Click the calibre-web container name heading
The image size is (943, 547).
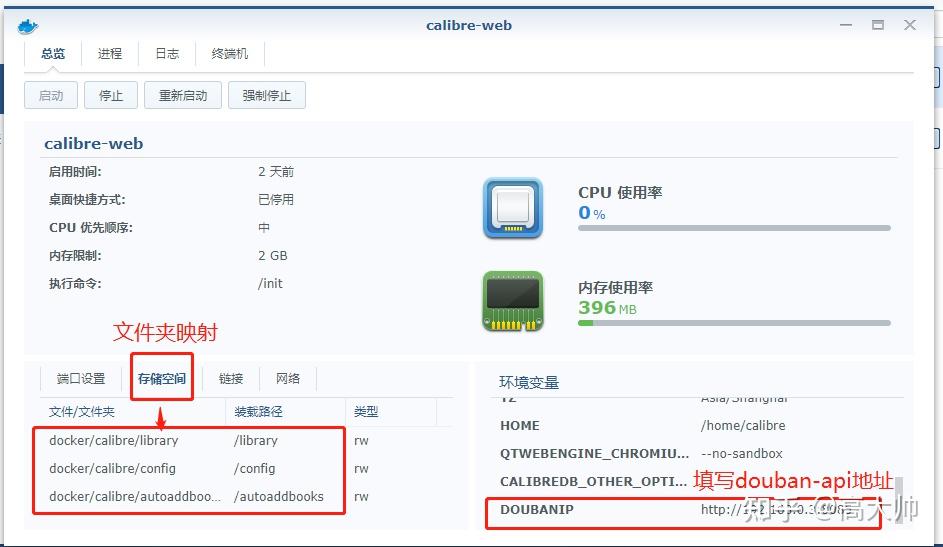(x=94, y=144)
